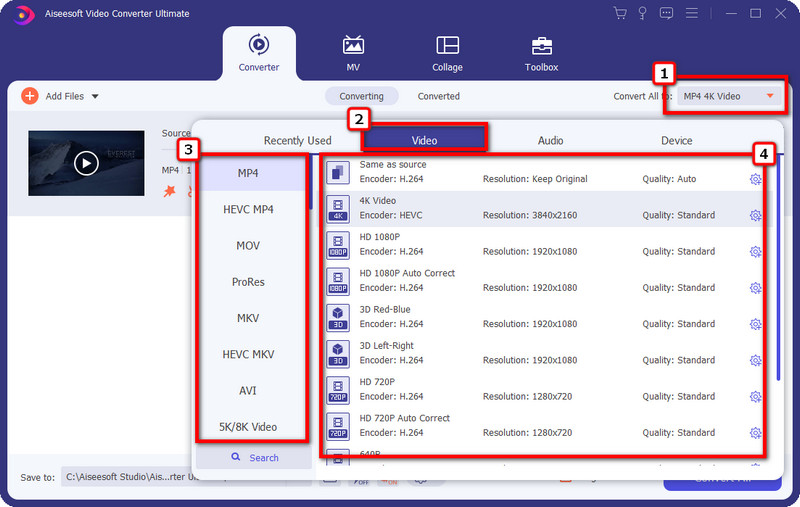Screen dimensions: 800x507
Task: Click the Search button below format list
Action: coord(254,458)
